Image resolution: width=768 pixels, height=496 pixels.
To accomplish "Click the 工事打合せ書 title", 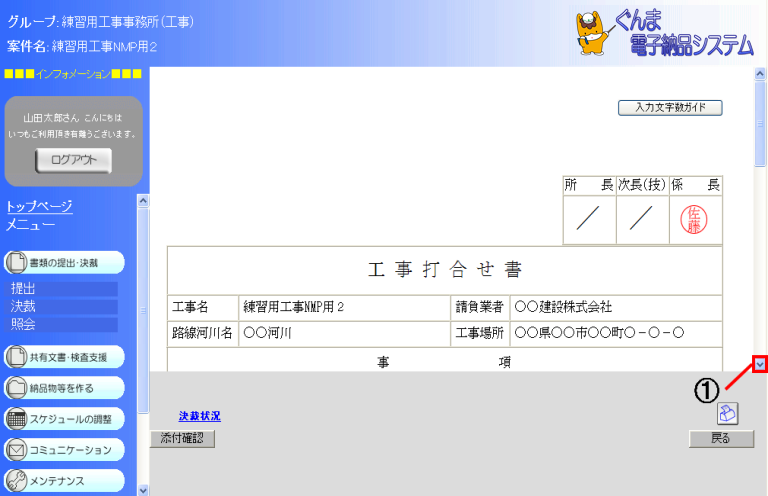I will coord(445,270).
